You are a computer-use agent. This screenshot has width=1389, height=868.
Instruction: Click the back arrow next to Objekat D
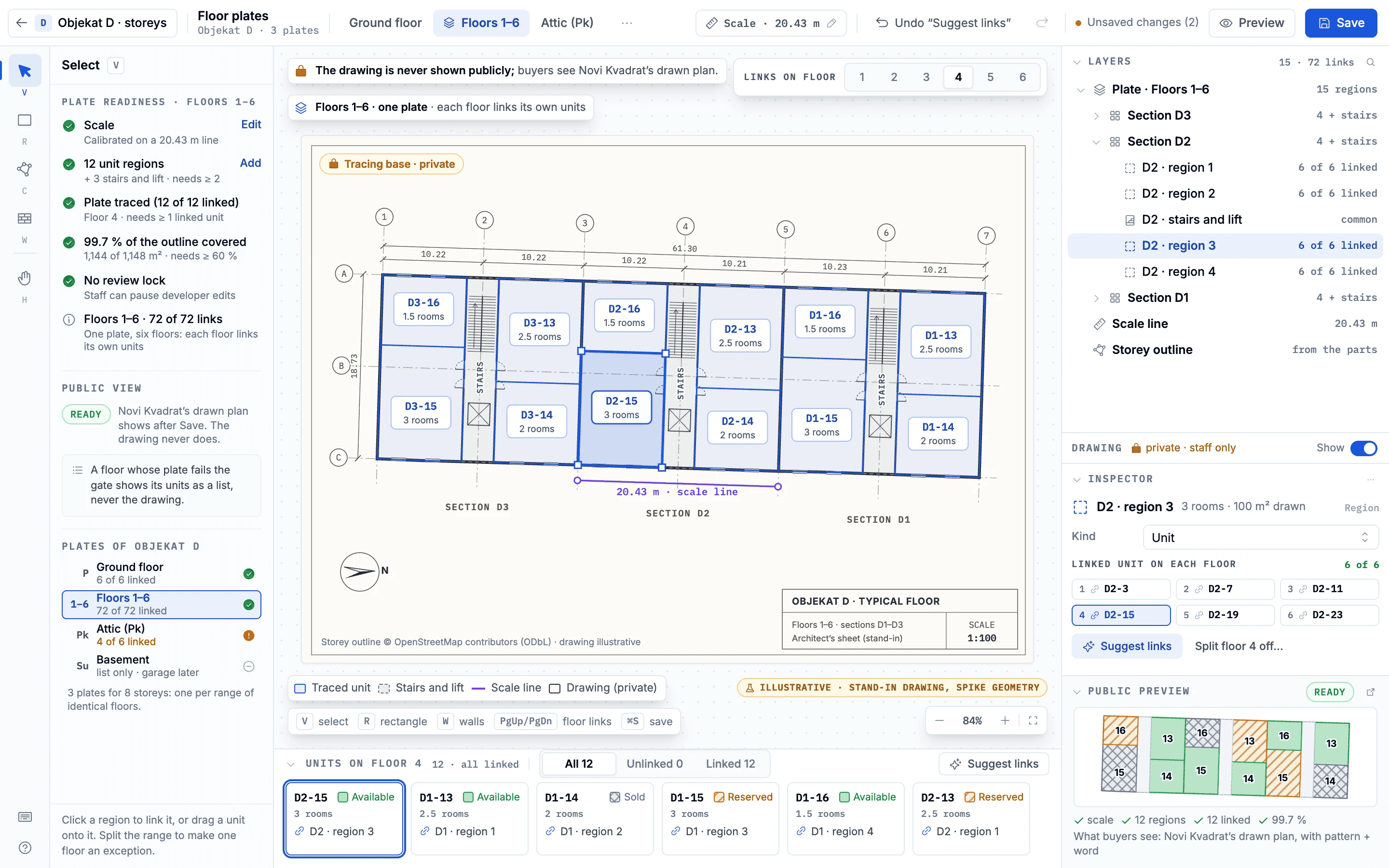(x=22, y=23)
